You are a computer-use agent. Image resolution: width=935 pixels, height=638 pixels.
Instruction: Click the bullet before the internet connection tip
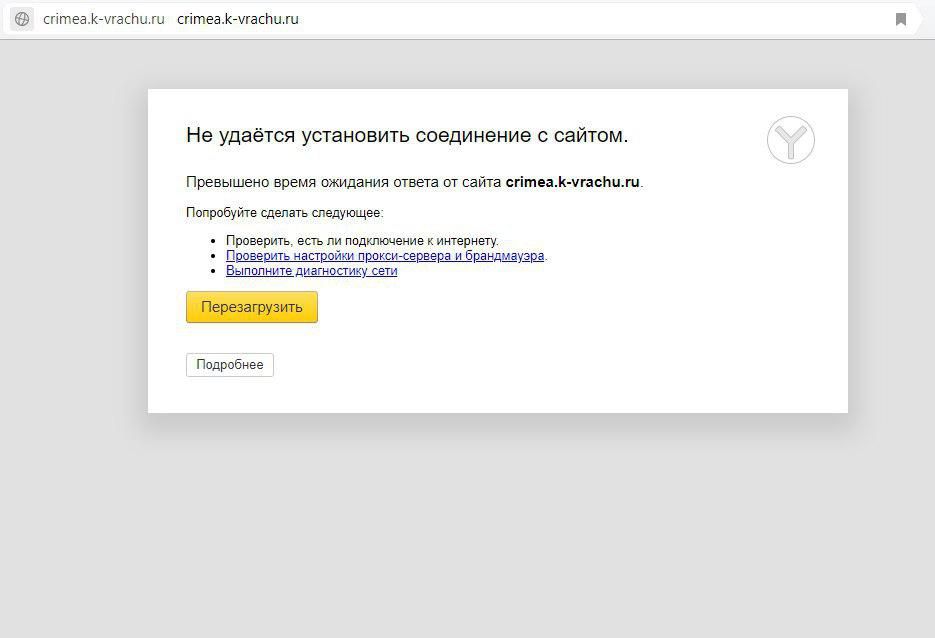(x=214, y=241)
